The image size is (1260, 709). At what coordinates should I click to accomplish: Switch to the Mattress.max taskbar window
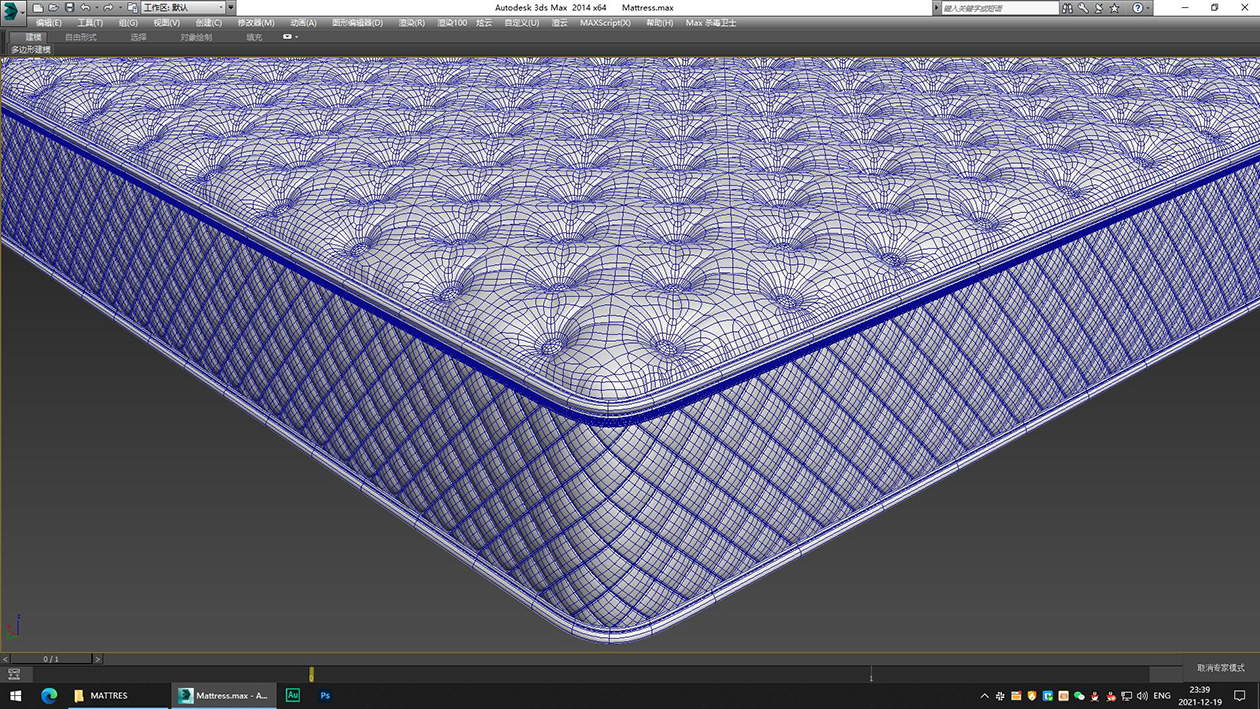(x=224, y=695)
